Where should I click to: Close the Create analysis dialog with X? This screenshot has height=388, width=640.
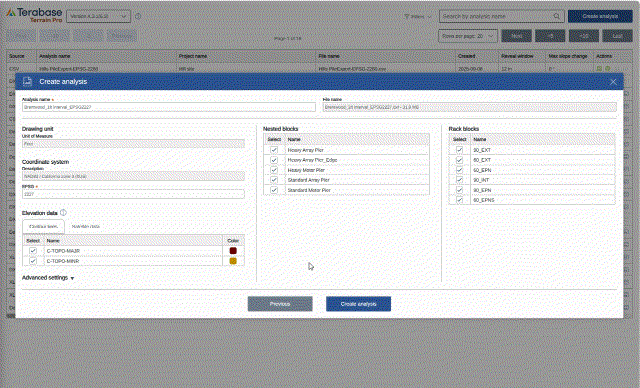(x=613, y=82)
